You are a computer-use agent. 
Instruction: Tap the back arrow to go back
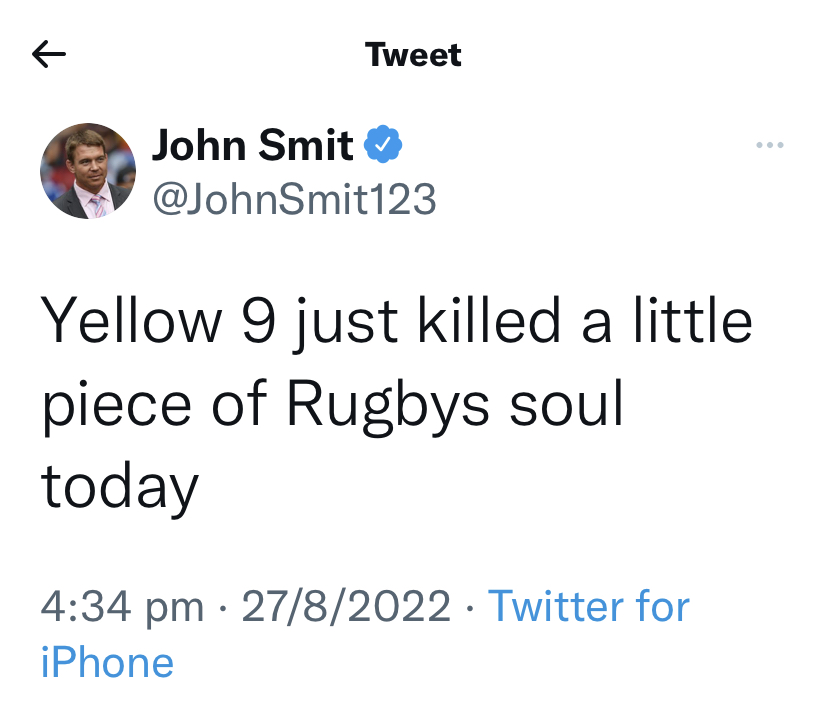click(48, 54)
